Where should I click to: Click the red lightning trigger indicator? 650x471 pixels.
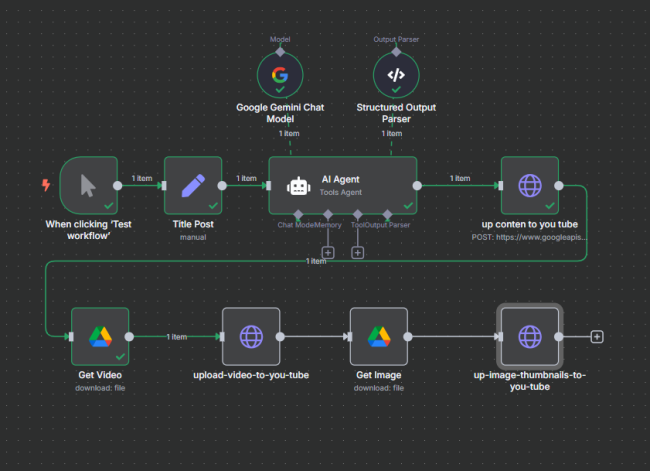pyautogui.click(x=46, y=185)
